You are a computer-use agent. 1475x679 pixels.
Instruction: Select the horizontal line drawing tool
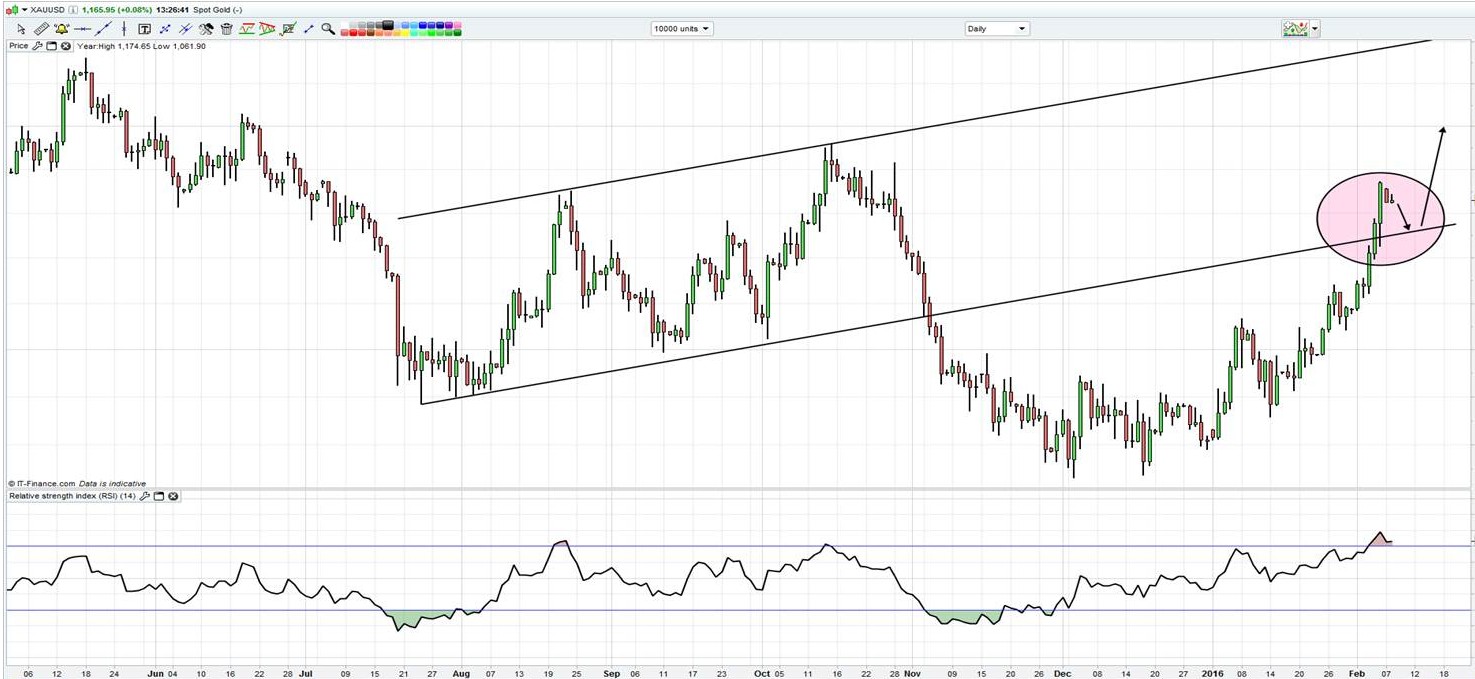83,29
